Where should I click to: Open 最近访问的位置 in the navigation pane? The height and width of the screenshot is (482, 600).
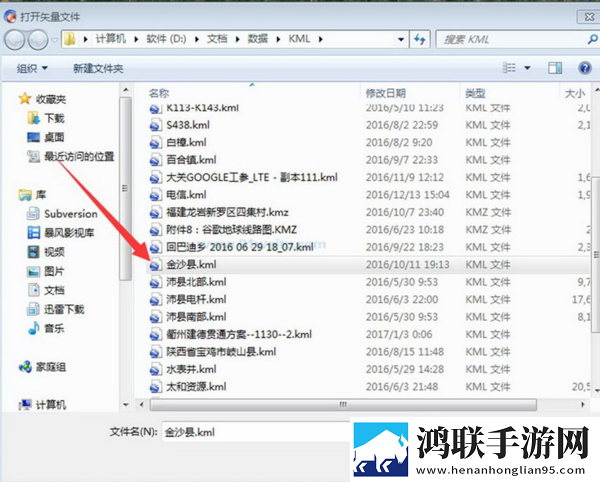coord(71,156)
